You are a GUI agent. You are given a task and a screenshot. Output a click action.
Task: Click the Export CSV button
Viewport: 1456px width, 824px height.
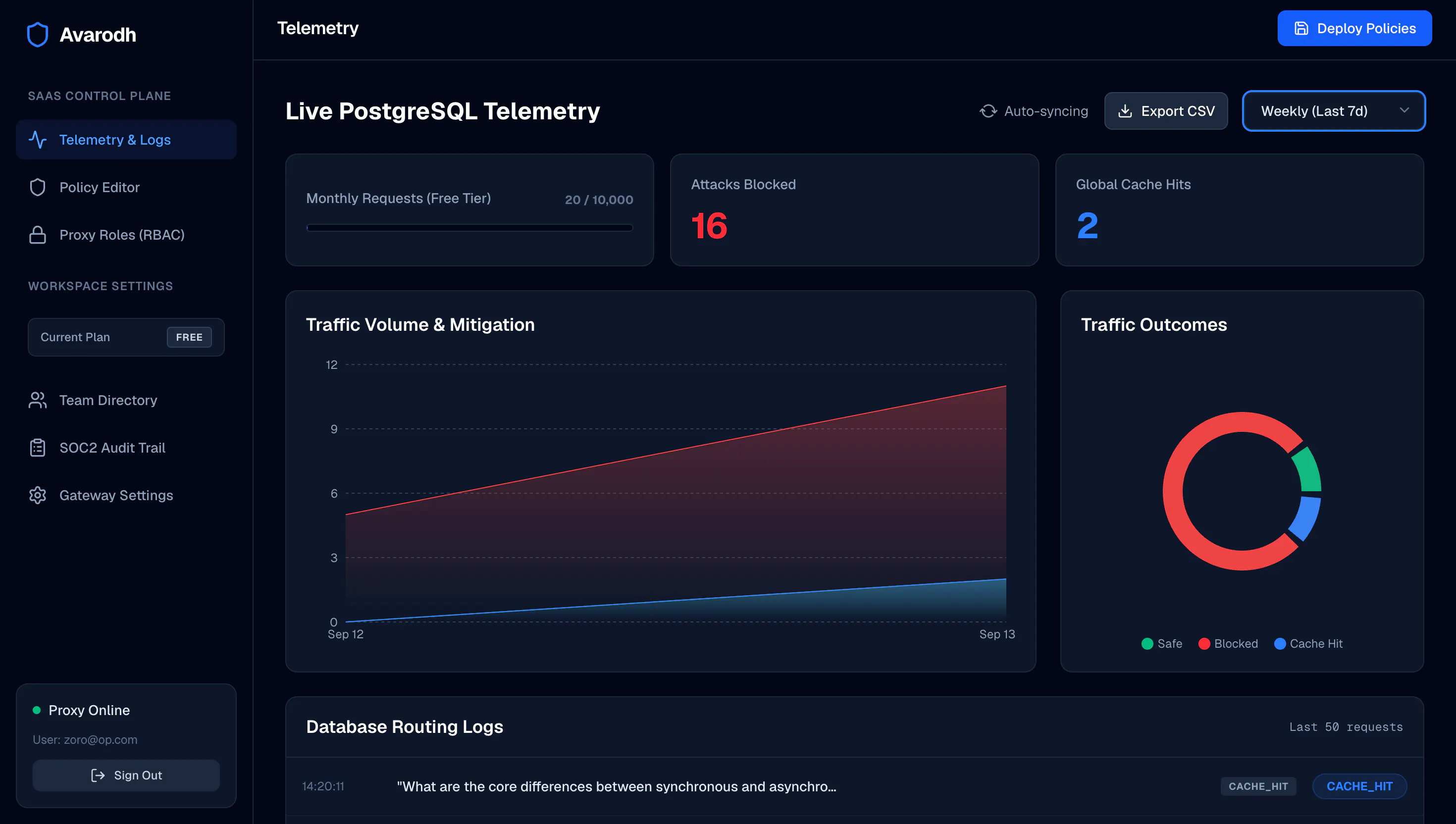click(x=1166, y=111)
